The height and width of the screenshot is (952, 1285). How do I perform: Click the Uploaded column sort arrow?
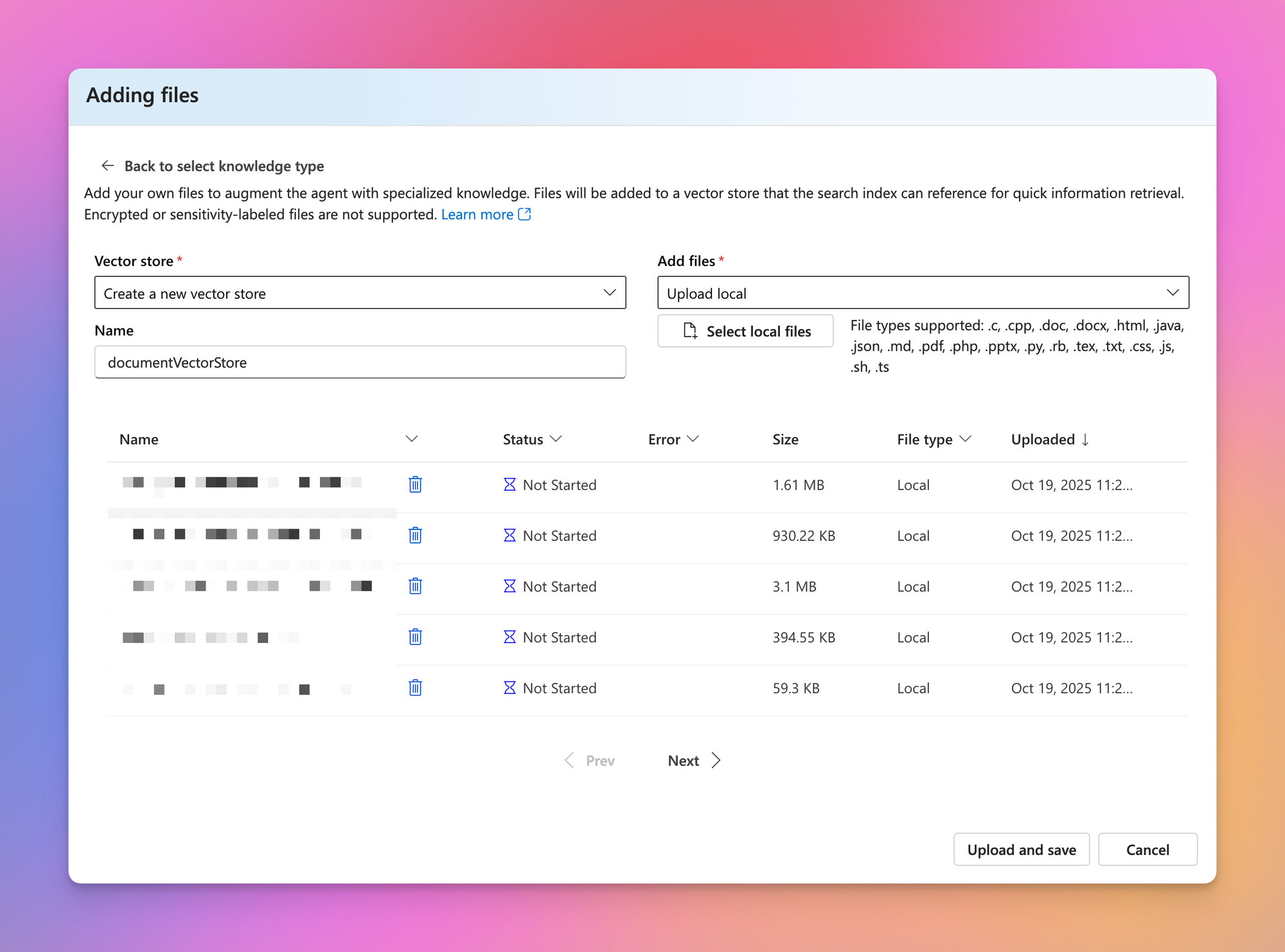click(x=1085, y=439)
